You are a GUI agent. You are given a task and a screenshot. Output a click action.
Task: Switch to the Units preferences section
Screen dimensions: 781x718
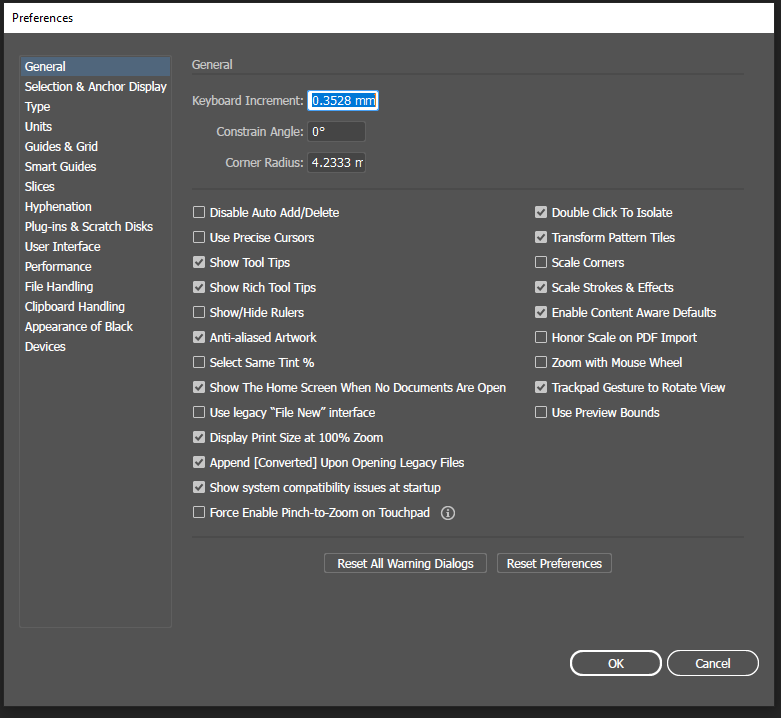[38, 127]
